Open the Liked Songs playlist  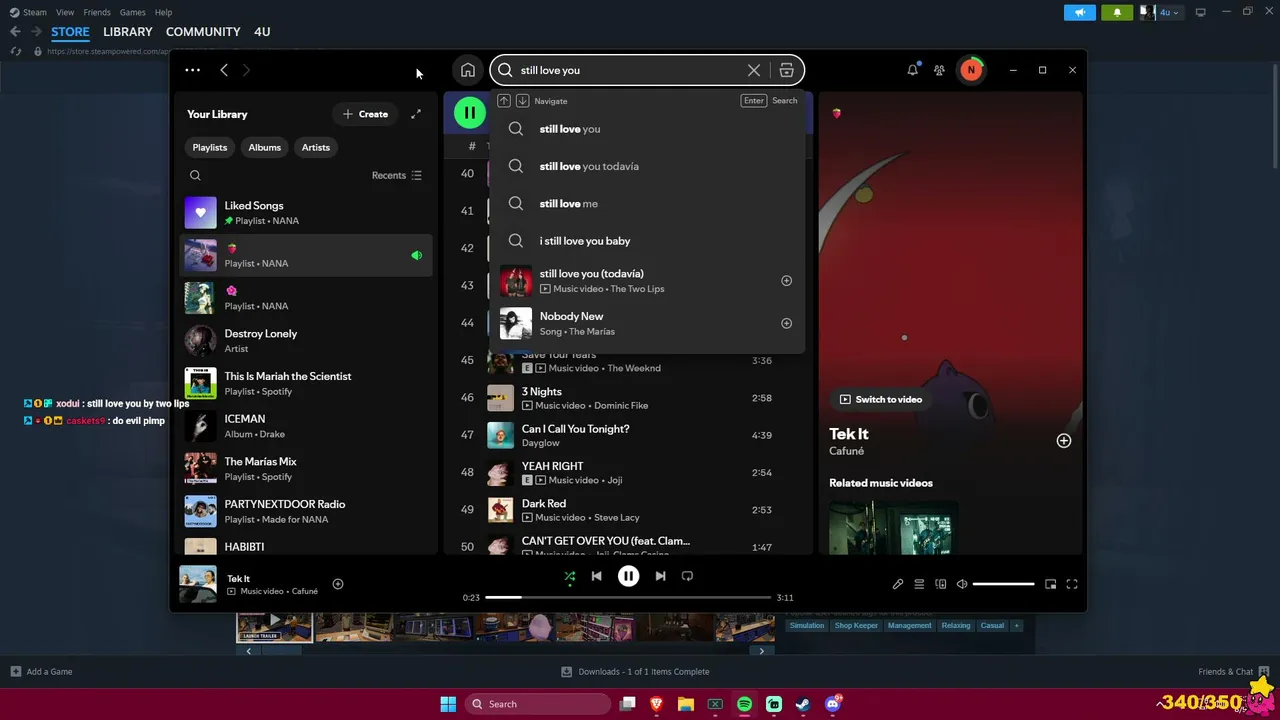pyautogui.click(x=306, y=213)
